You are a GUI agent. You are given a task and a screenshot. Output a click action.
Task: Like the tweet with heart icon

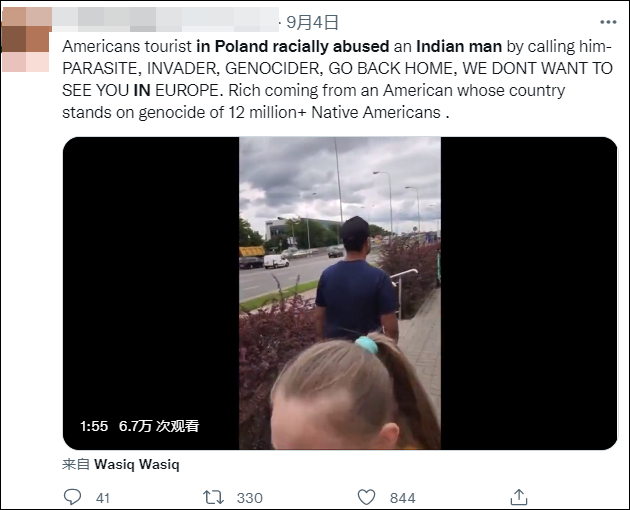coord(366,498)
